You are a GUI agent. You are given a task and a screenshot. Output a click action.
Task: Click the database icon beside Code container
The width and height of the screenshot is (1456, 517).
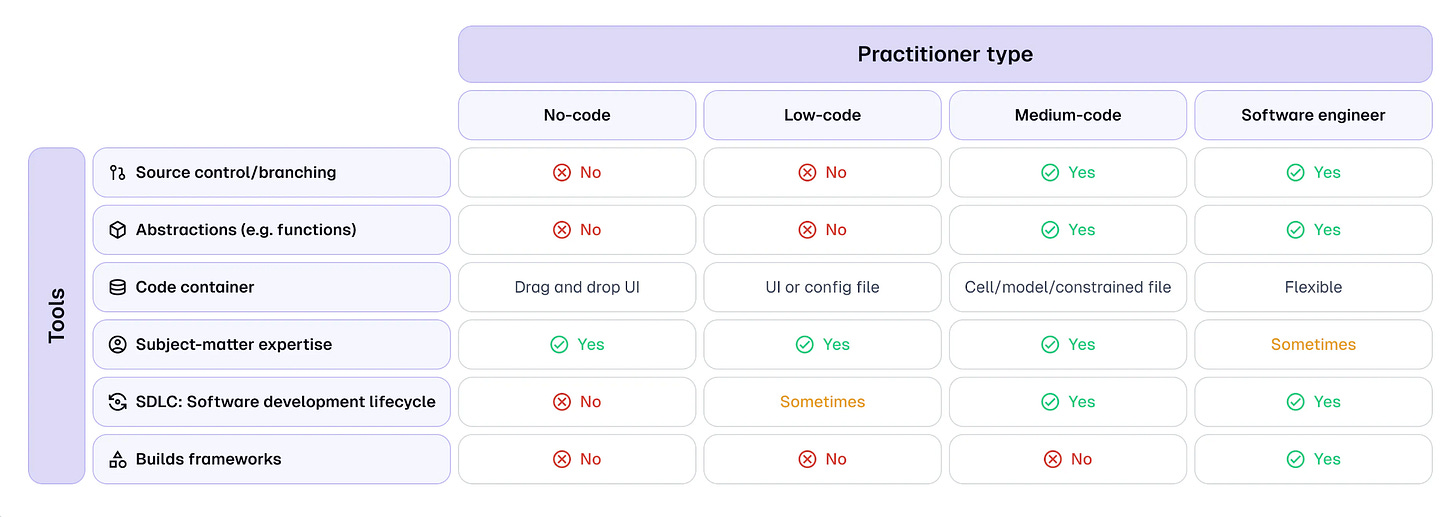click(117, 287)
